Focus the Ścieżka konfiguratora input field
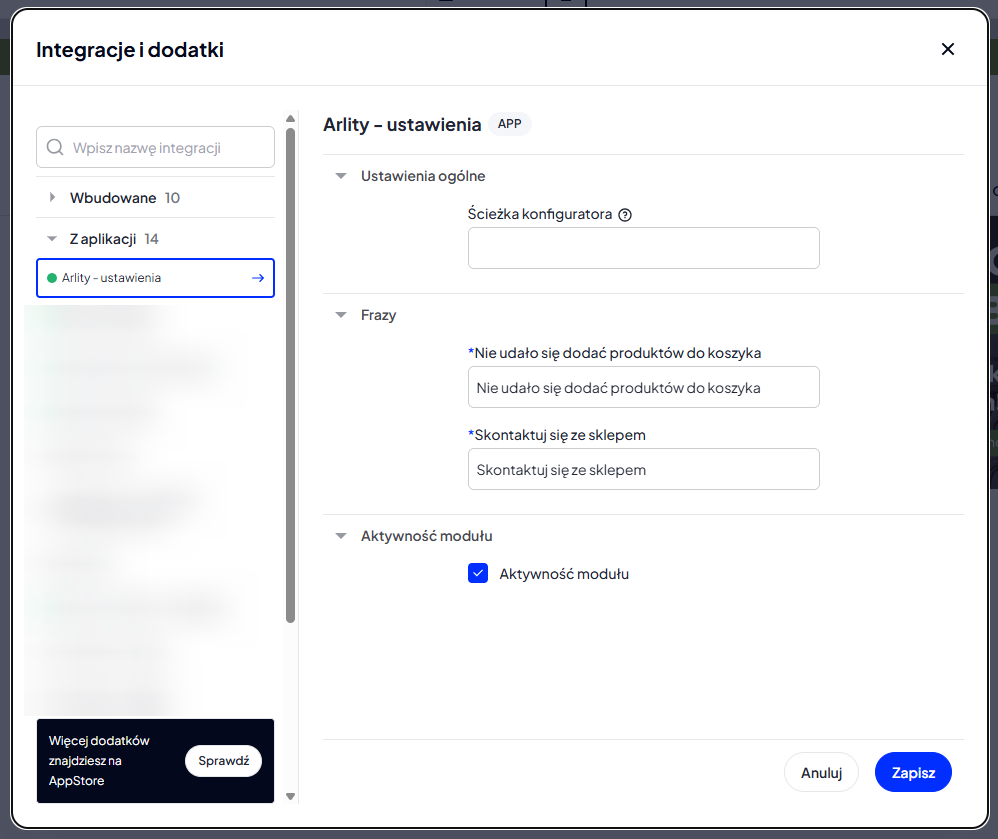The image size is (998, 839). [x=643, y=248]
